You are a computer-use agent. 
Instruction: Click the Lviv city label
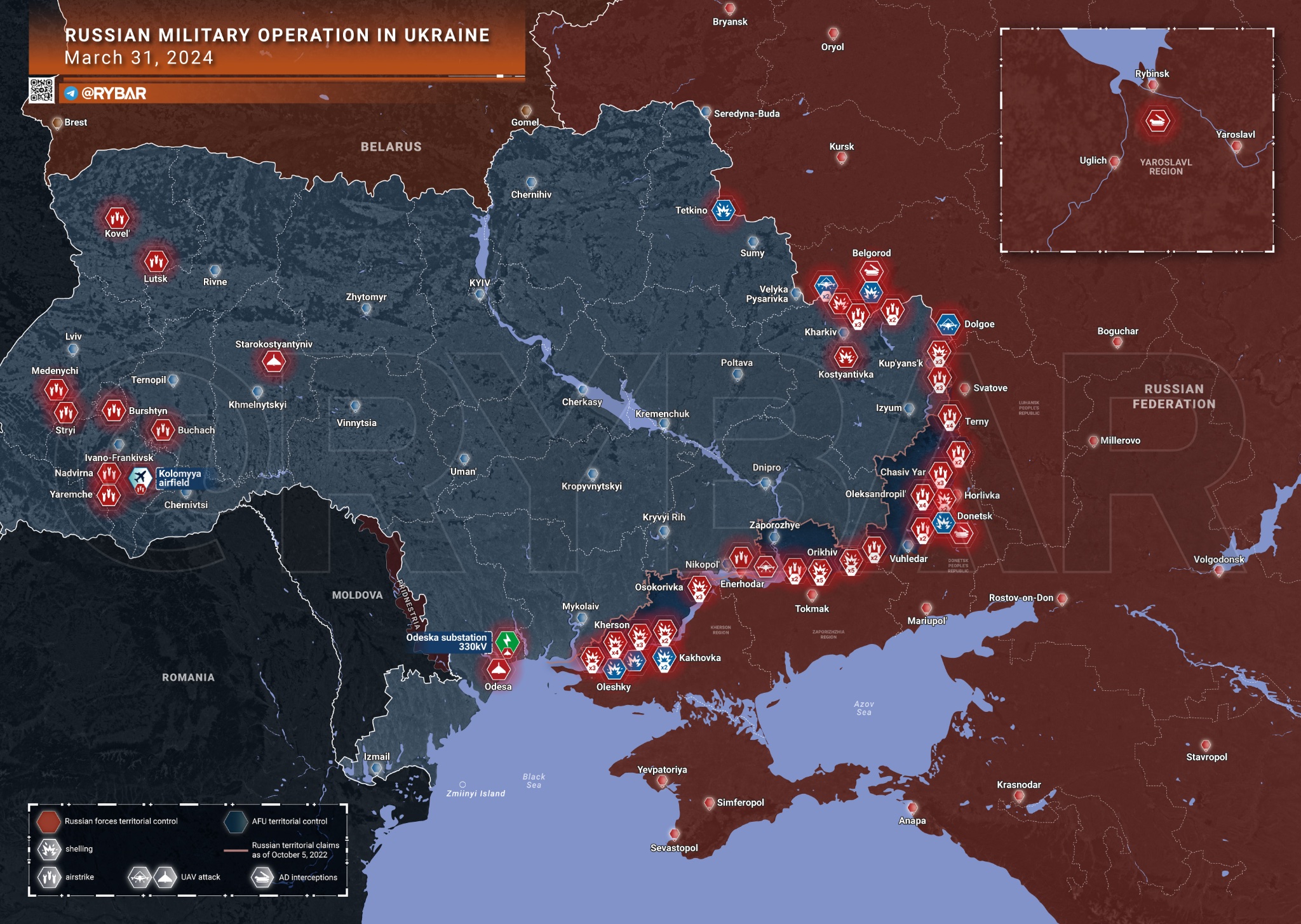coord(74,337)
